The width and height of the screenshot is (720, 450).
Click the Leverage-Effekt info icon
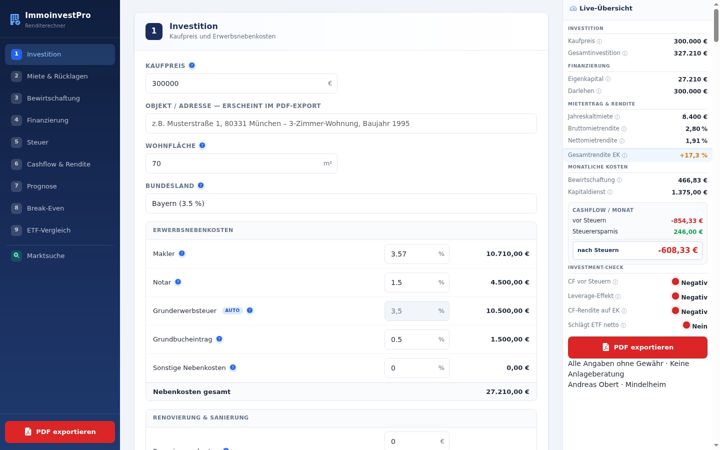pos(618,296)
